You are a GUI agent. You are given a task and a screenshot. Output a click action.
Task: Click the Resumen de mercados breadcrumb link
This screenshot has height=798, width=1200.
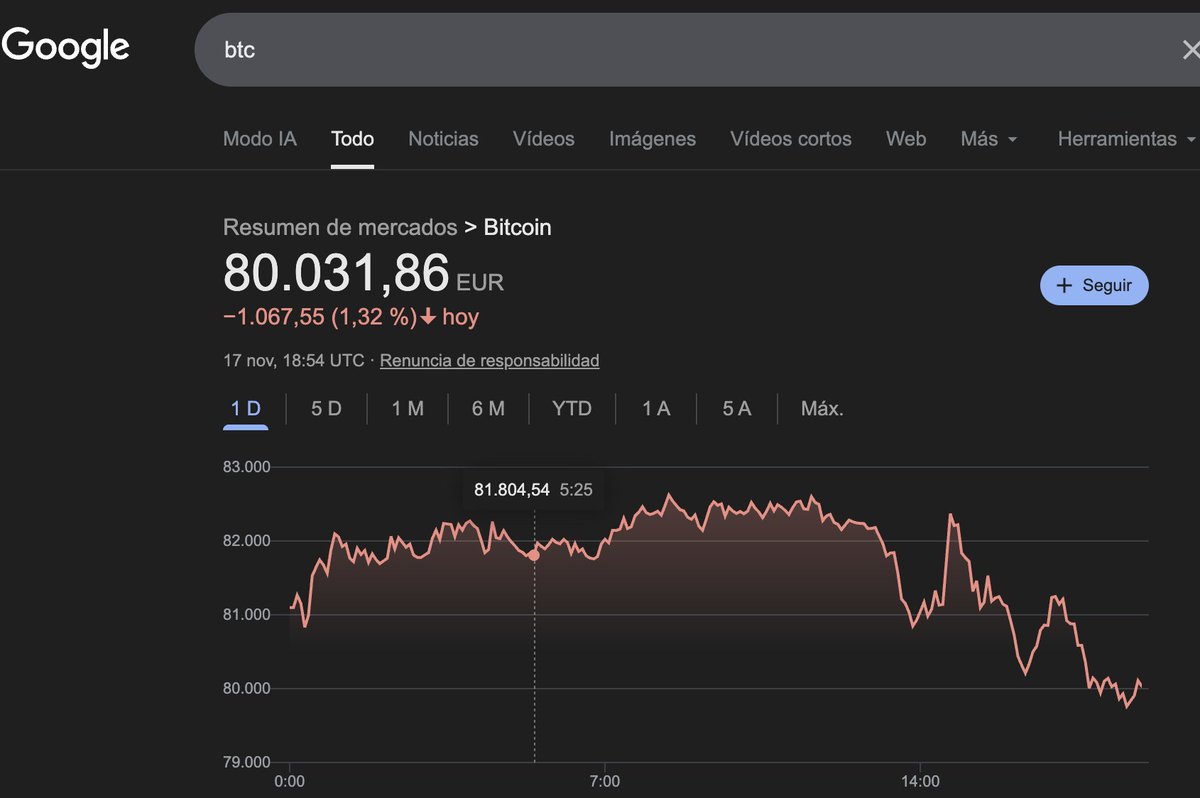click(340, 227)
